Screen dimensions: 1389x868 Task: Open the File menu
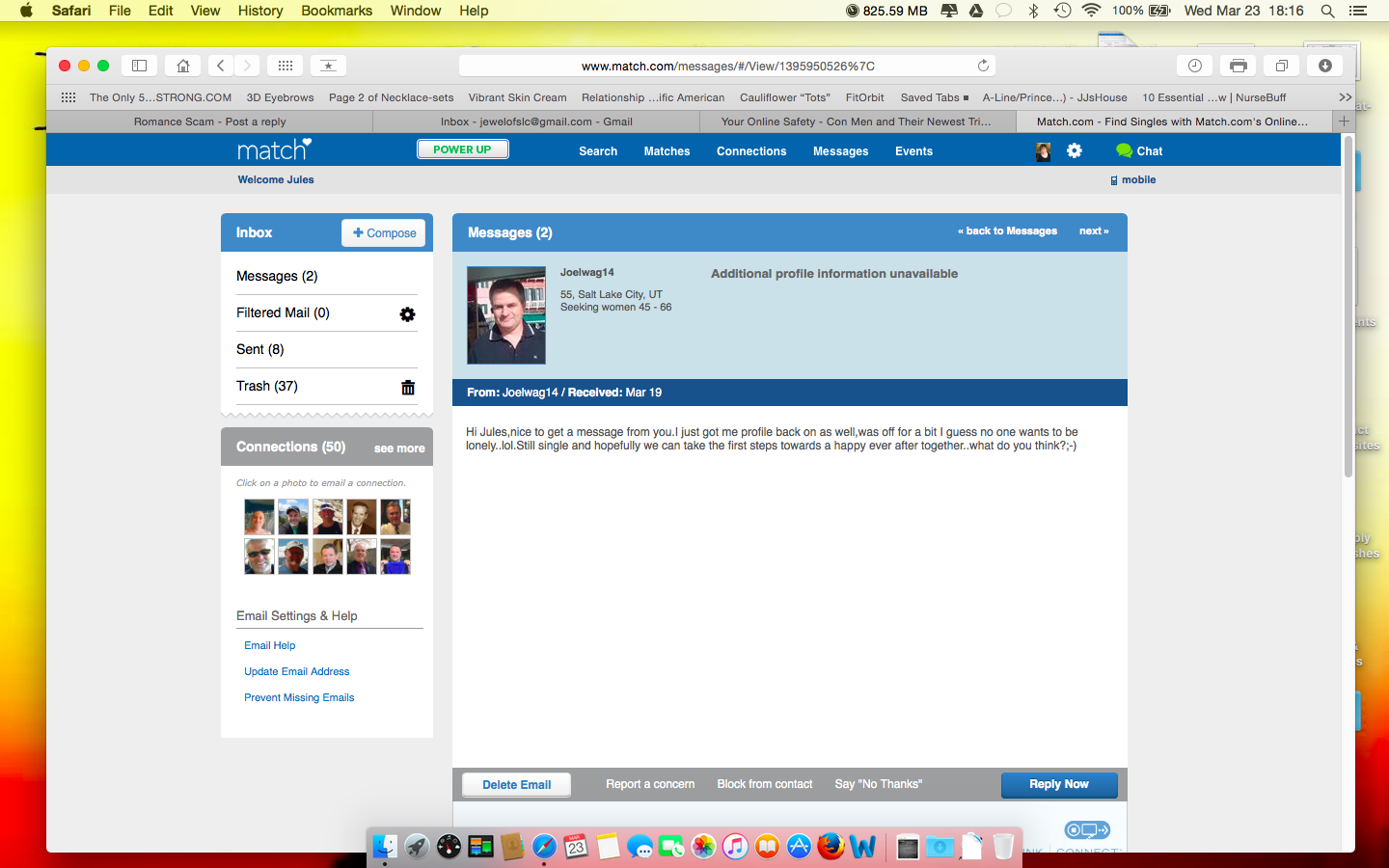120,11
